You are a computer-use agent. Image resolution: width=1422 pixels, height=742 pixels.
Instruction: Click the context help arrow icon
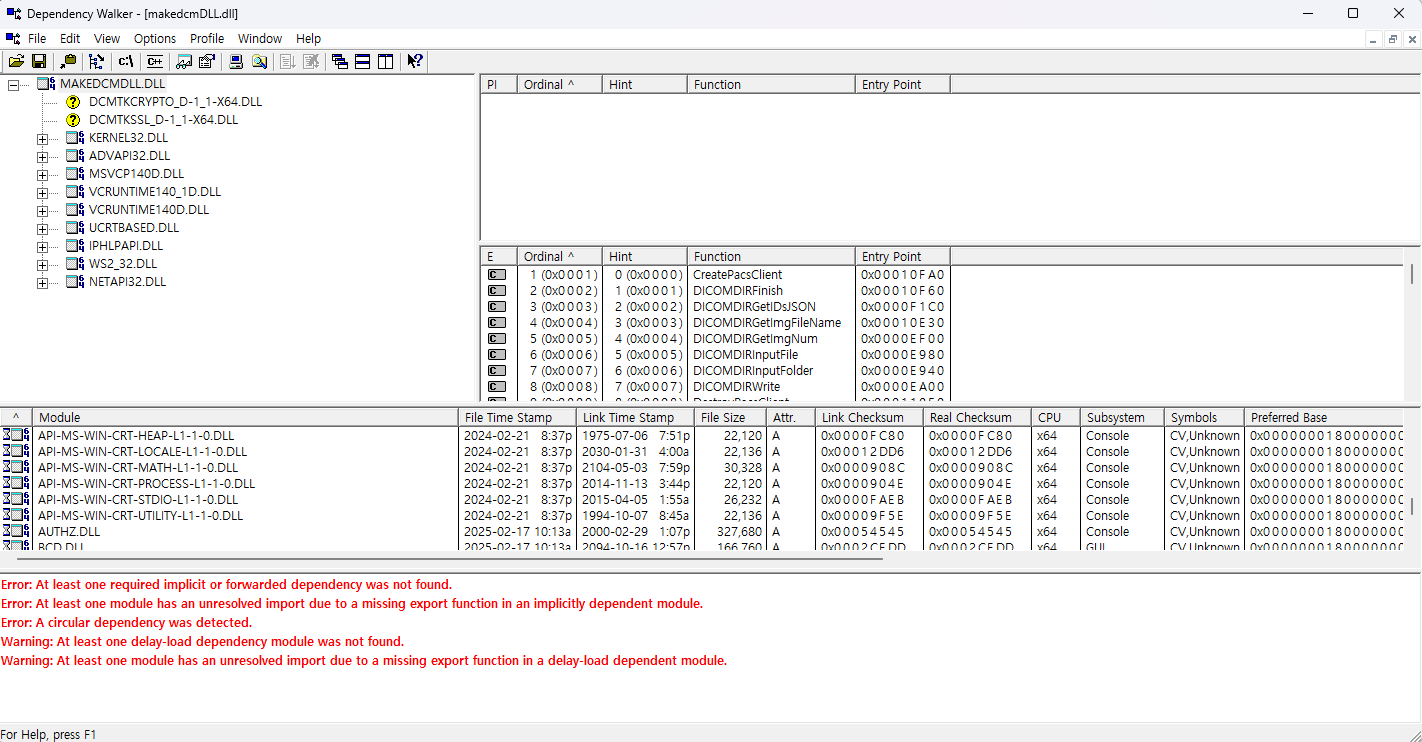tap(415, 61)
